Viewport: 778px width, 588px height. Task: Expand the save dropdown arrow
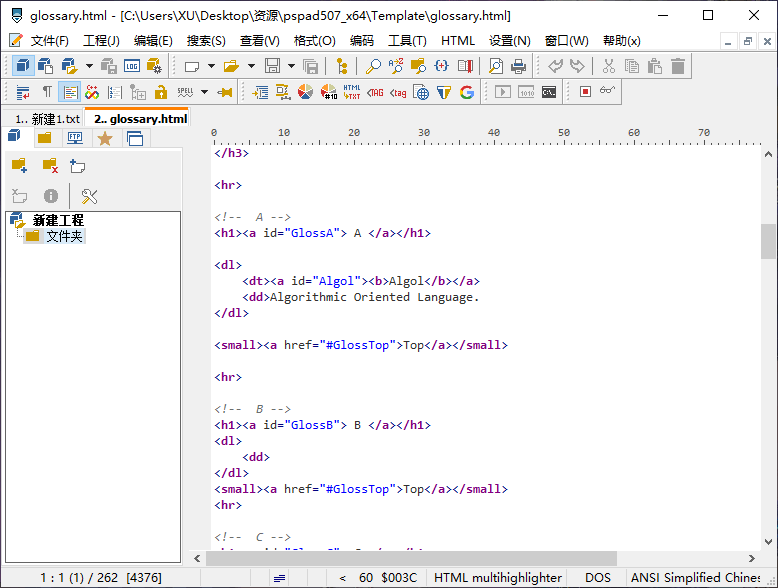(x=292, y=65)
